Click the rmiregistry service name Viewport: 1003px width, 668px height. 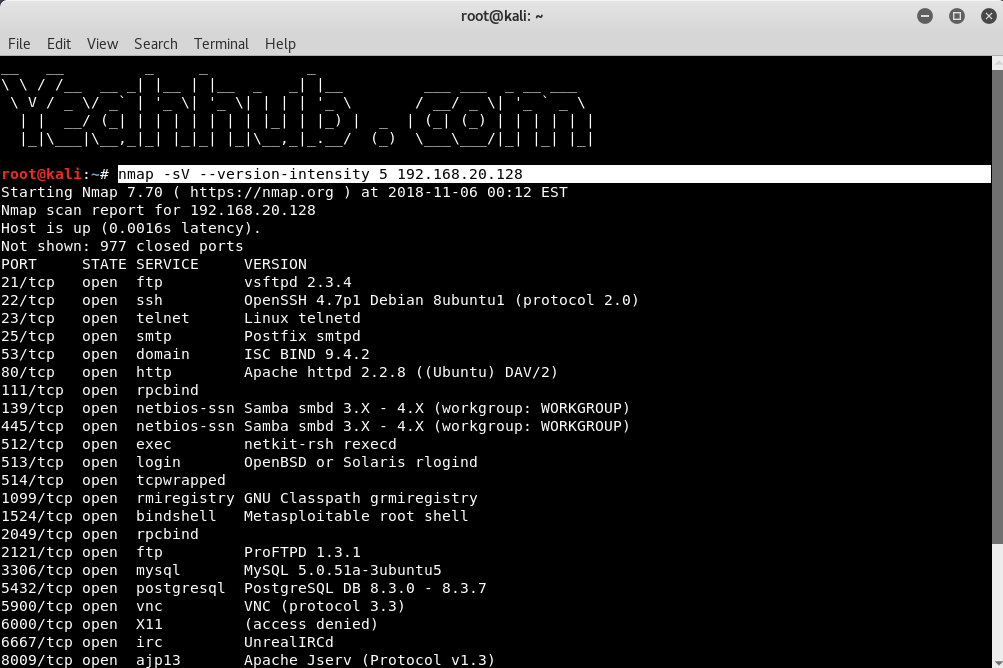(186, 498)
